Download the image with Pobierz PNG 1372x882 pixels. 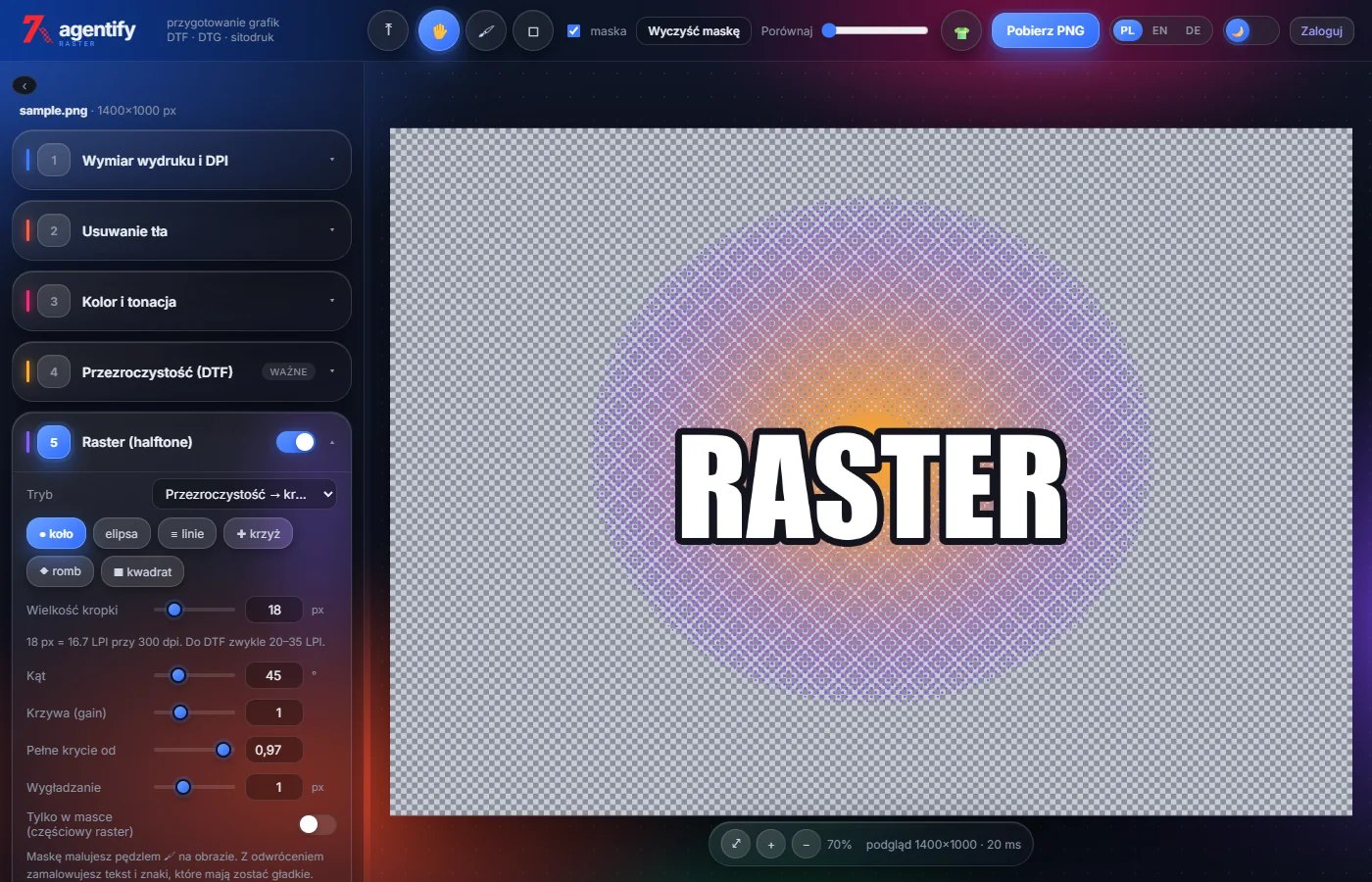(1046, 30)
